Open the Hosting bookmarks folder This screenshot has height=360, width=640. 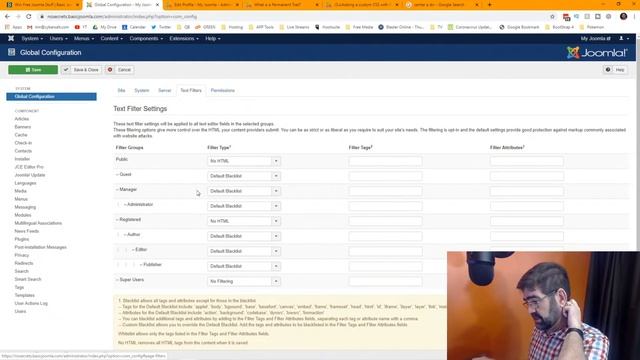click(232, 27)
